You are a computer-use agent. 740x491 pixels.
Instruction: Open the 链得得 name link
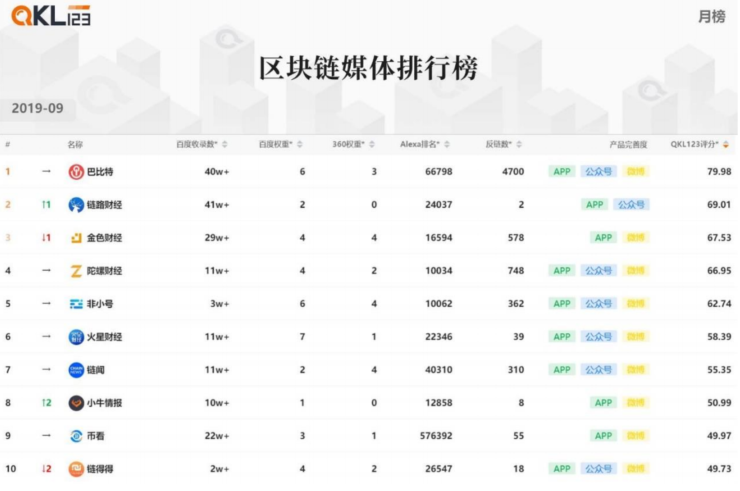coord(100,469)
